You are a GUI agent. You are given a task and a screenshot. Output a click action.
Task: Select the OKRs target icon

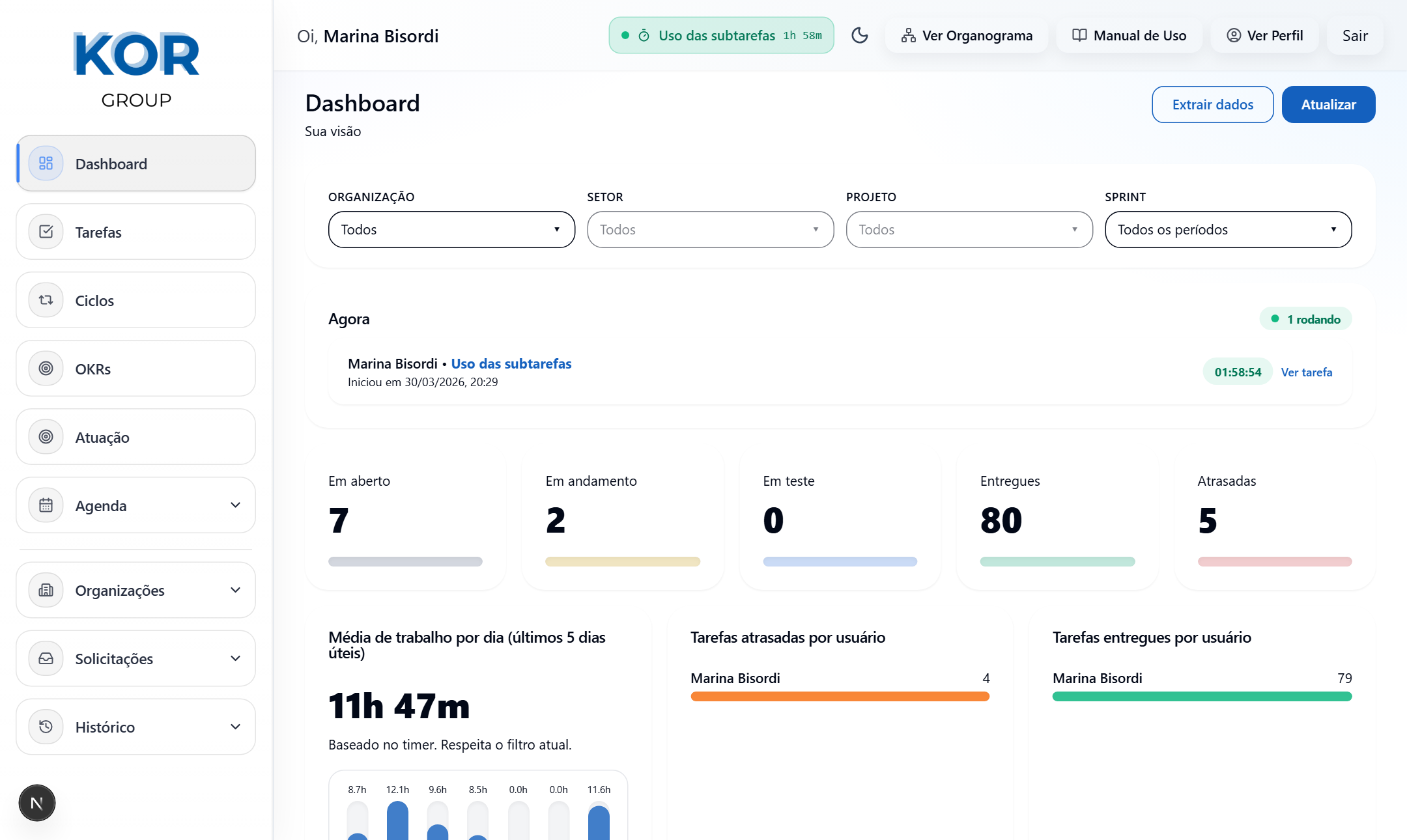click(x=46, y=369)
